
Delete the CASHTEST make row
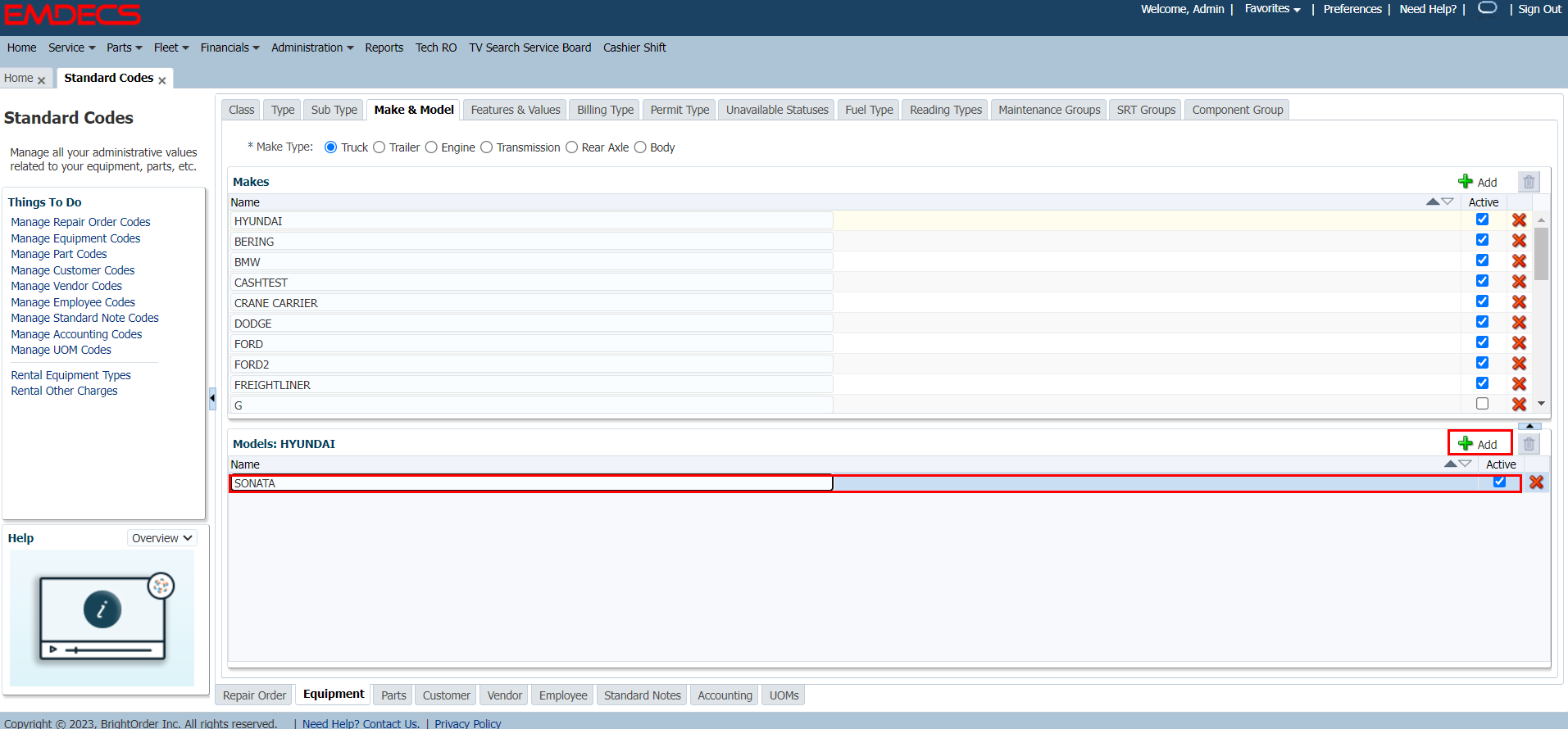tap(1519, 282)
